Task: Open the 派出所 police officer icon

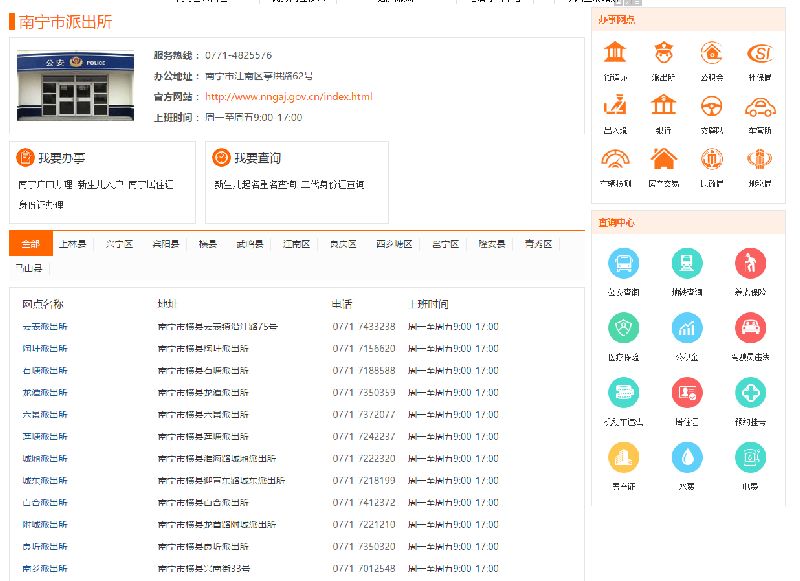Action: (x=663, y=53)
